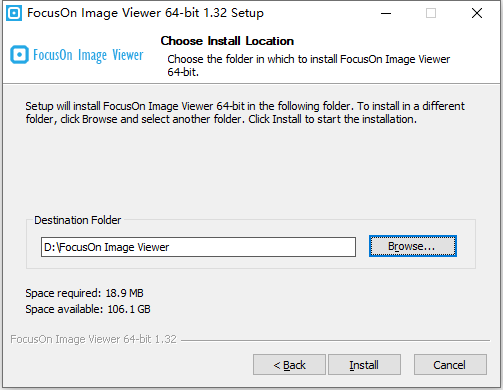Click the Space available: 106.1 GB text
This screenshot has height=390, width=503.
(88, 309)
